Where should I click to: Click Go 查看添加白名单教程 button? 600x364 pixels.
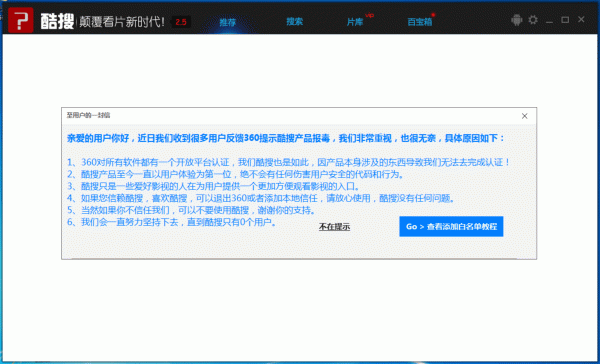pyautogui.click(x=451, y=226)
